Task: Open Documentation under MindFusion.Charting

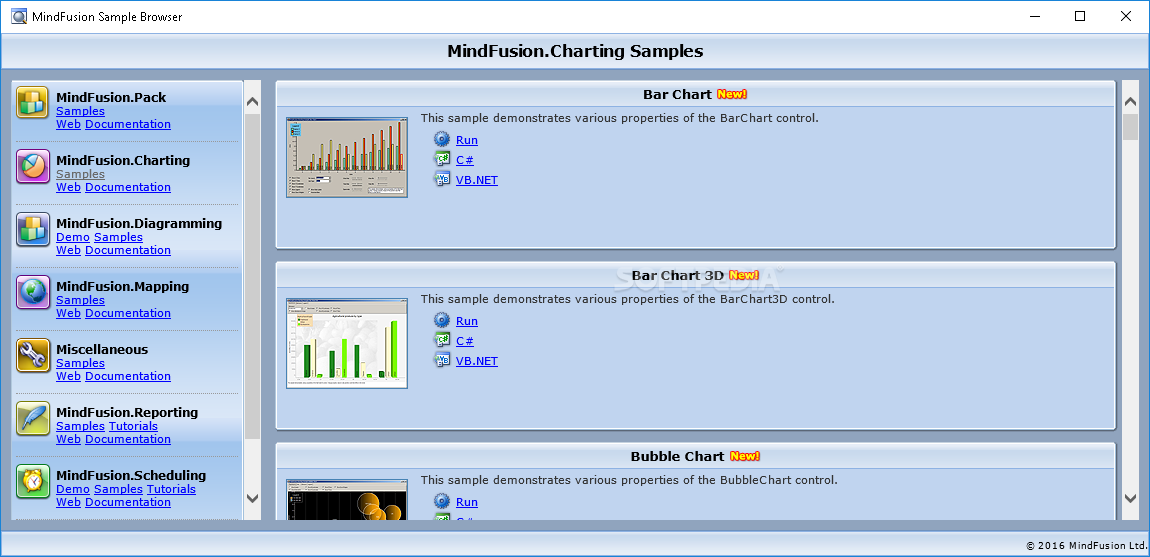Action: pyautogui.click(x=128, y=187)
